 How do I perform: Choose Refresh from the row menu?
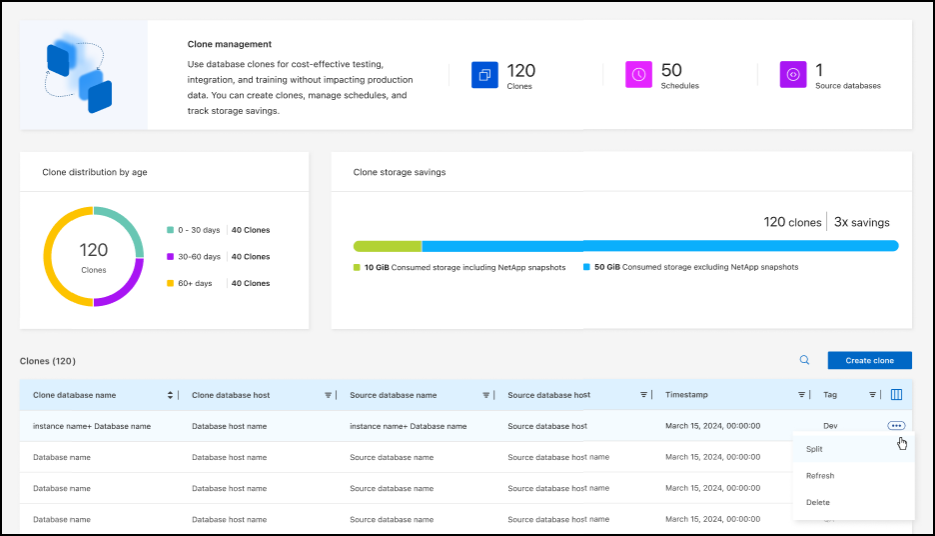[x=820, y=476]
